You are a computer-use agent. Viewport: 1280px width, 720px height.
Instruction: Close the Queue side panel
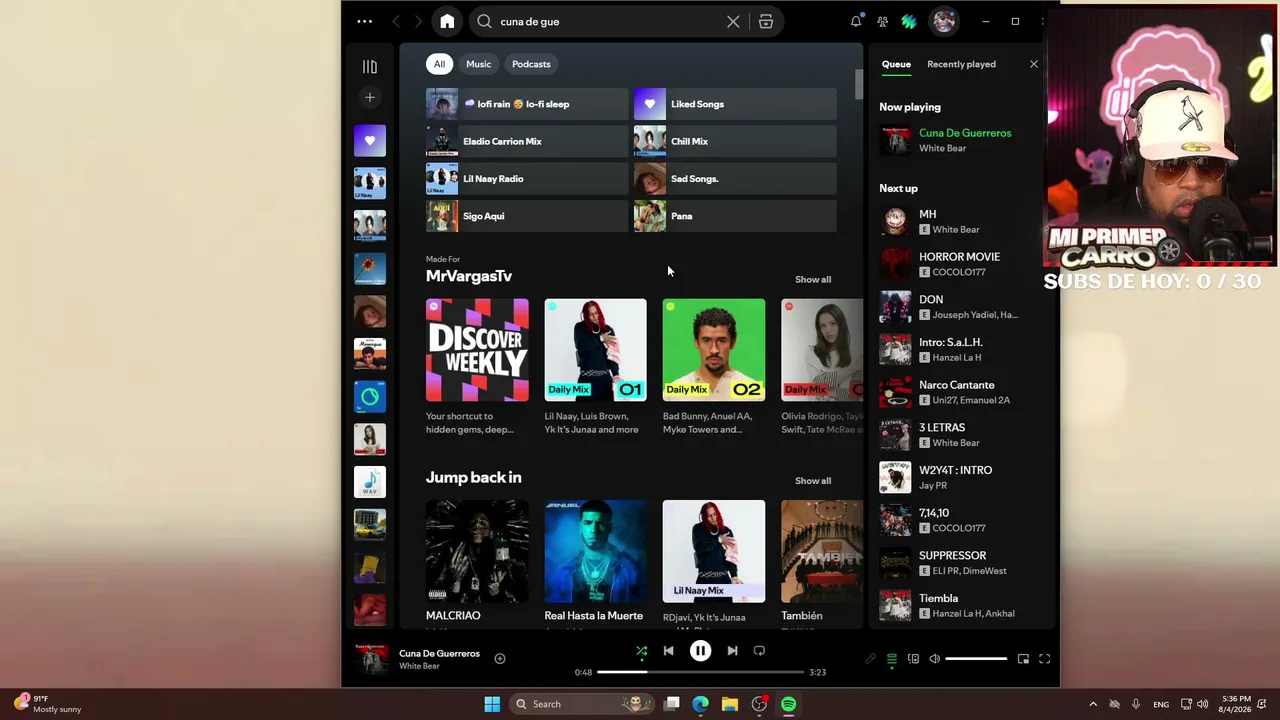coord(1034,64)
